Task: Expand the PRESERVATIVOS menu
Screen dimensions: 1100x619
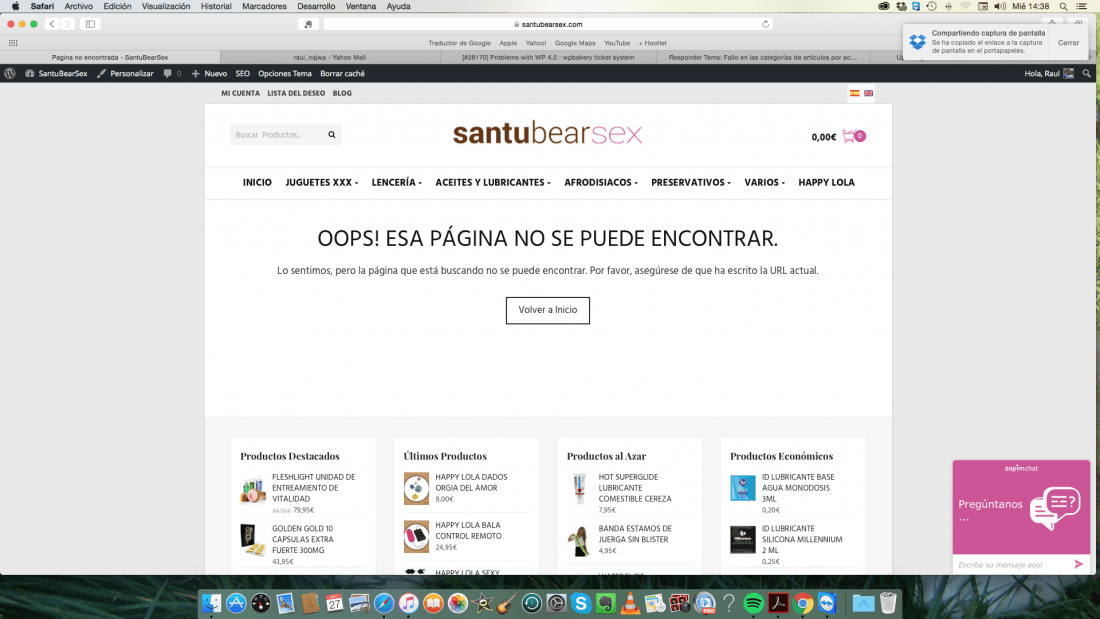Action: coord(690,182)
